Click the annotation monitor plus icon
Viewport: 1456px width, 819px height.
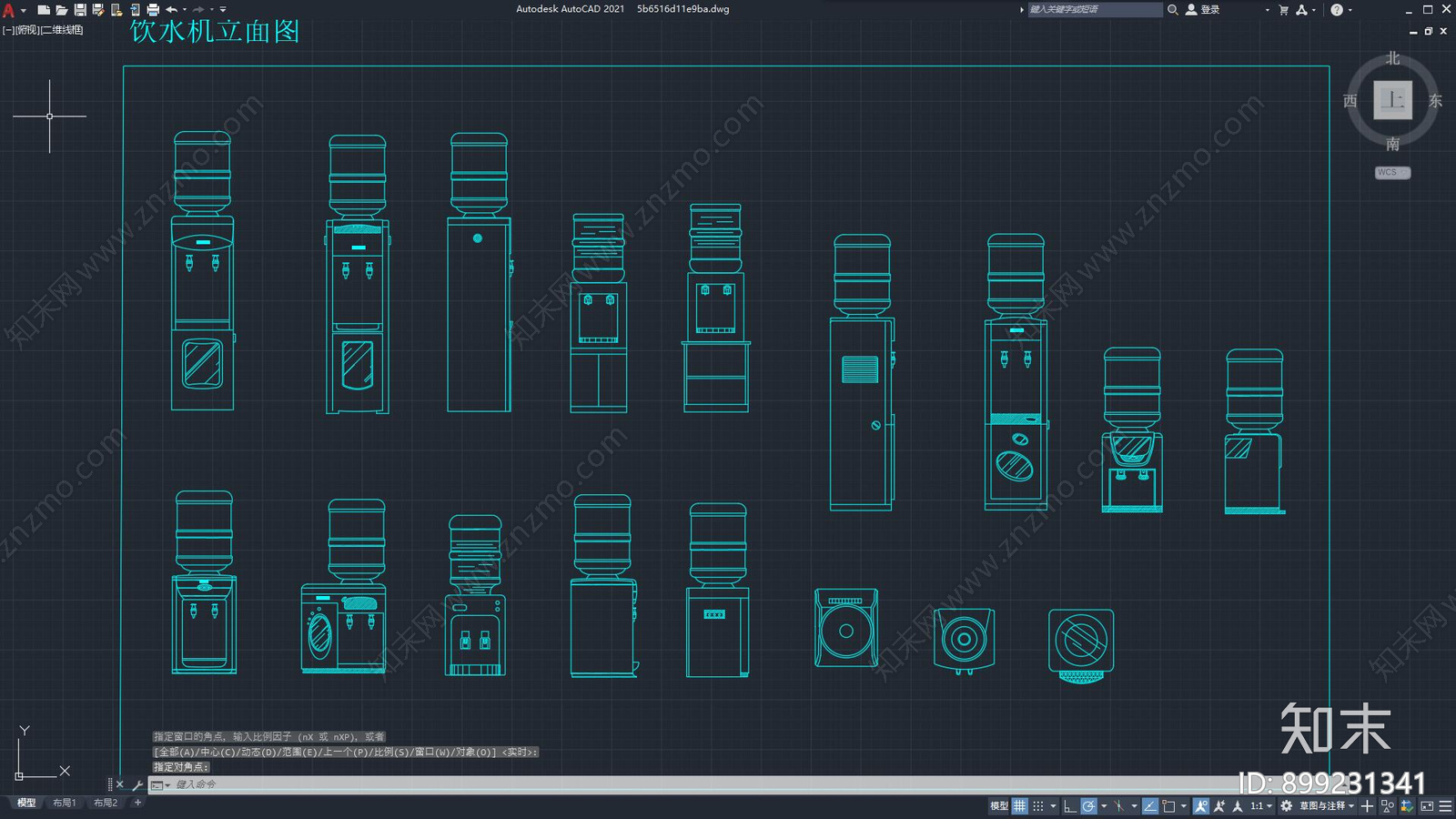pyautogui.click(x=1367, y=805)
